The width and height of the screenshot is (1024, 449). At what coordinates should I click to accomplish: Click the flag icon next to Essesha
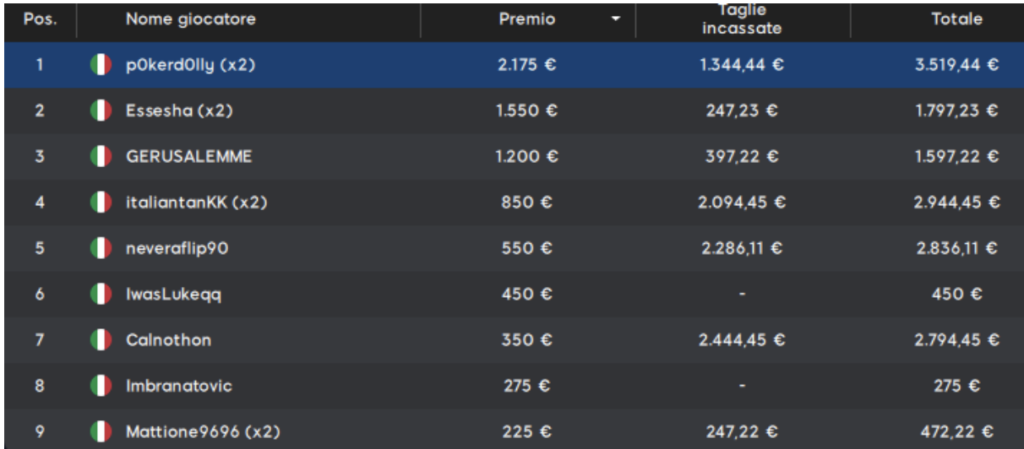click(101, 111)
